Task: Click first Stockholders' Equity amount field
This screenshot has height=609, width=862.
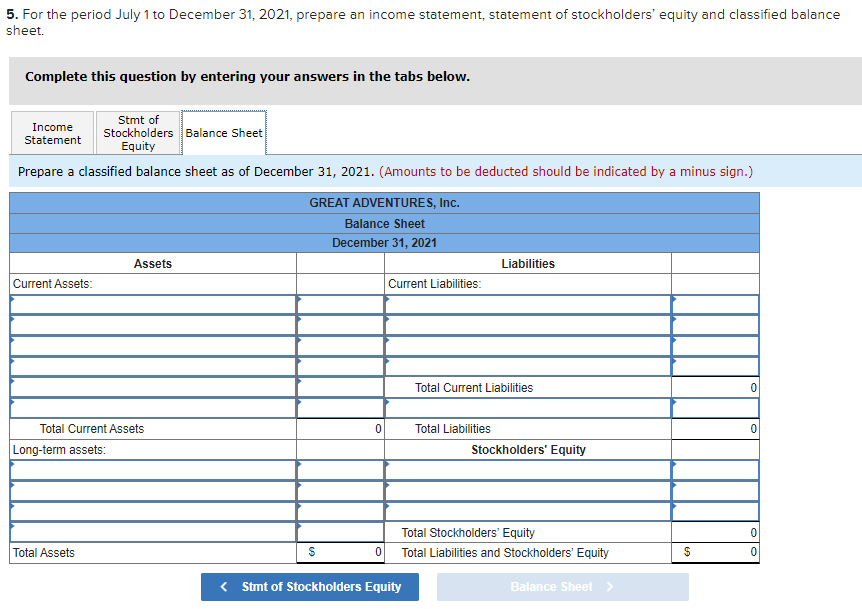Action: click(715, 470)
